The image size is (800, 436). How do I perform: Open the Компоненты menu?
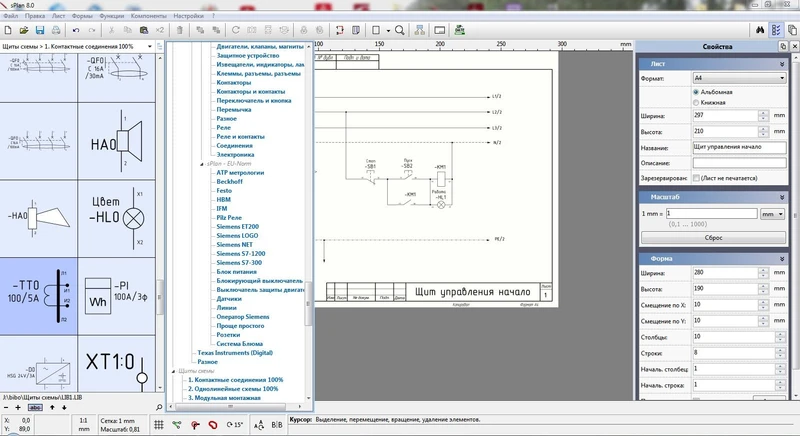click(x=148, y=16)
